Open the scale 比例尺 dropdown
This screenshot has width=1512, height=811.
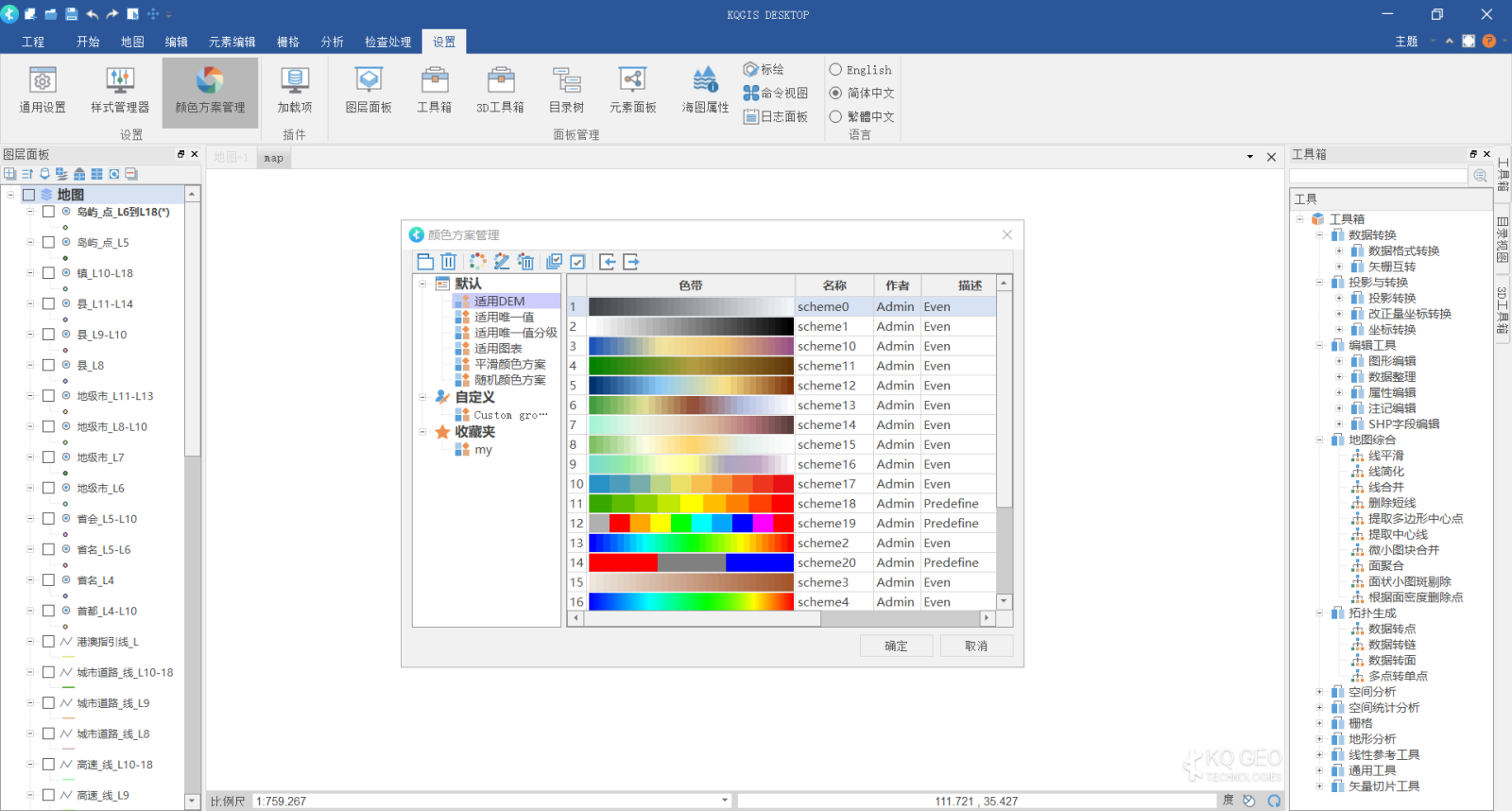725,801
